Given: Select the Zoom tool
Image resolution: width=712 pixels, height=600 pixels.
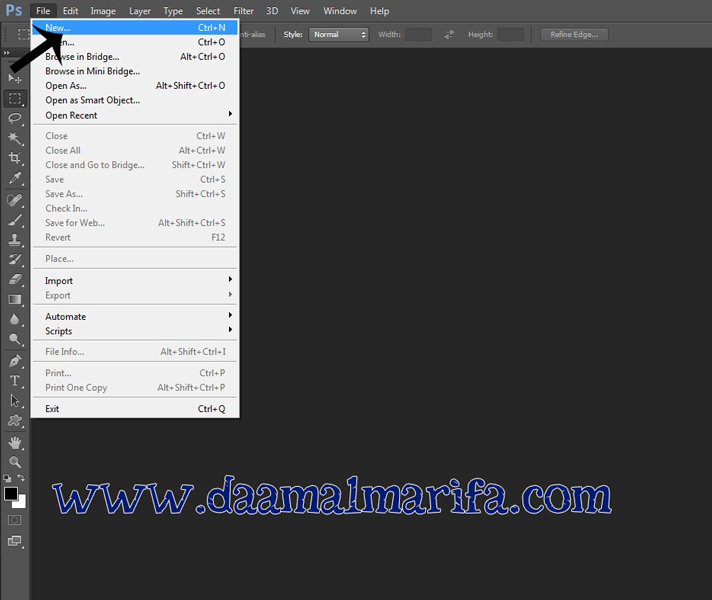Looking at the screenshot, I should [15, 462].
